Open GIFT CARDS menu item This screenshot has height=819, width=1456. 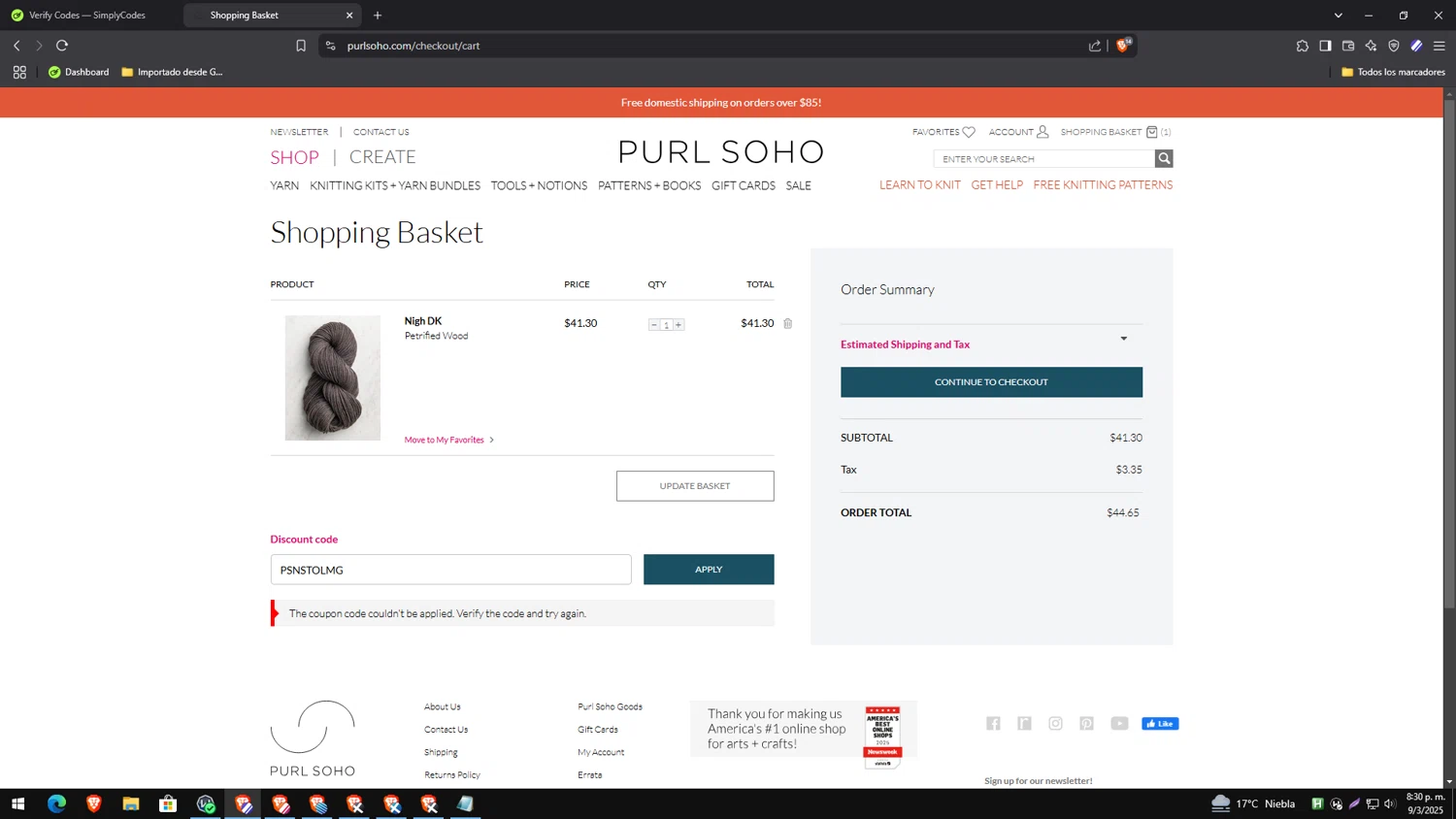tap(744, 185)
